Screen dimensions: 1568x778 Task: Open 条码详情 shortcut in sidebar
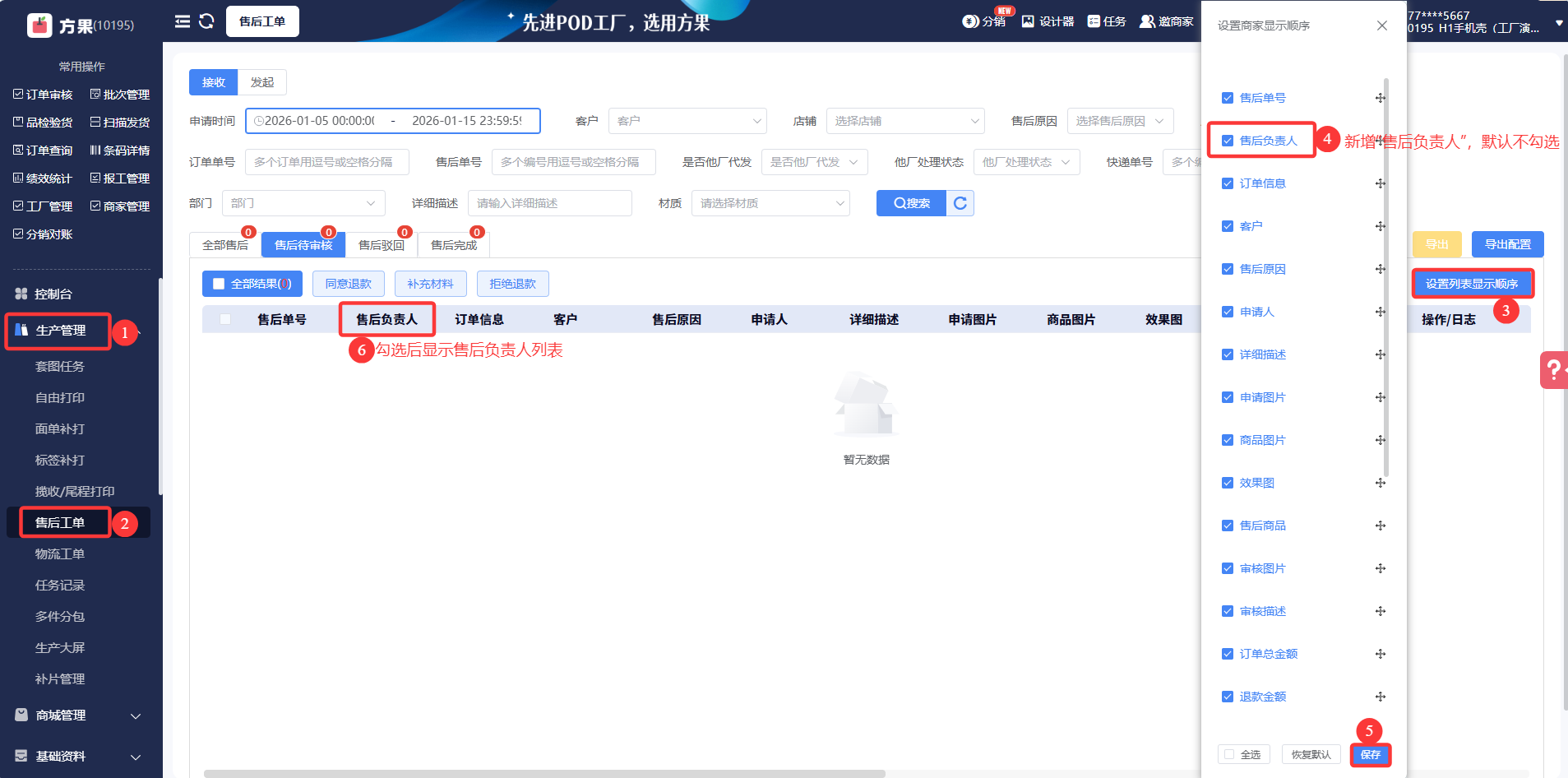(x=120, y=151)
